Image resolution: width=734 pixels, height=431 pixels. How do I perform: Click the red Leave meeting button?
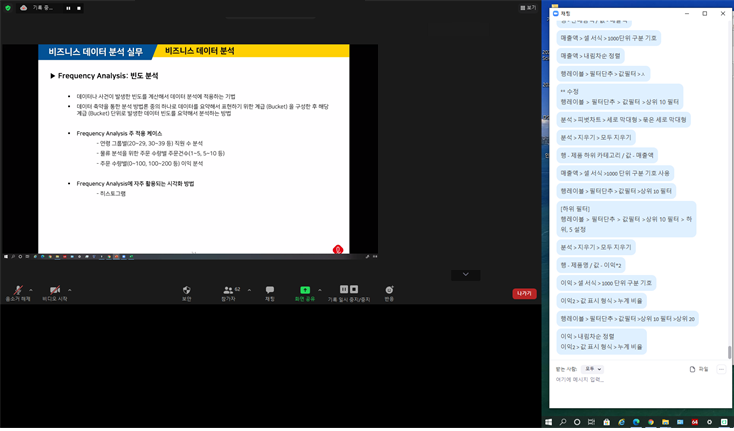tap(524, 294)
